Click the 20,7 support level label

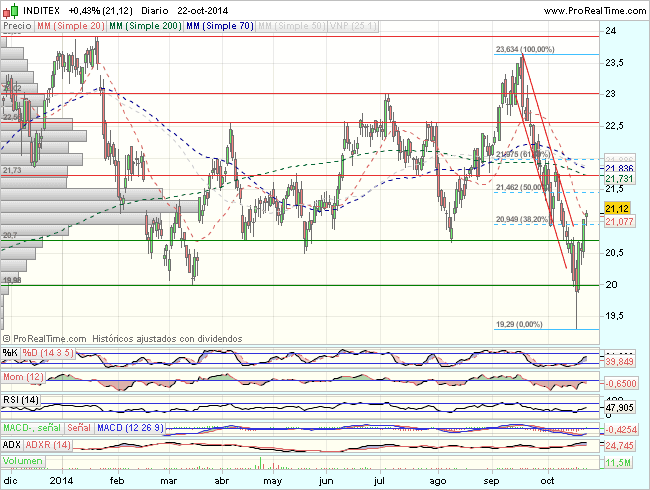coord(10,235)
